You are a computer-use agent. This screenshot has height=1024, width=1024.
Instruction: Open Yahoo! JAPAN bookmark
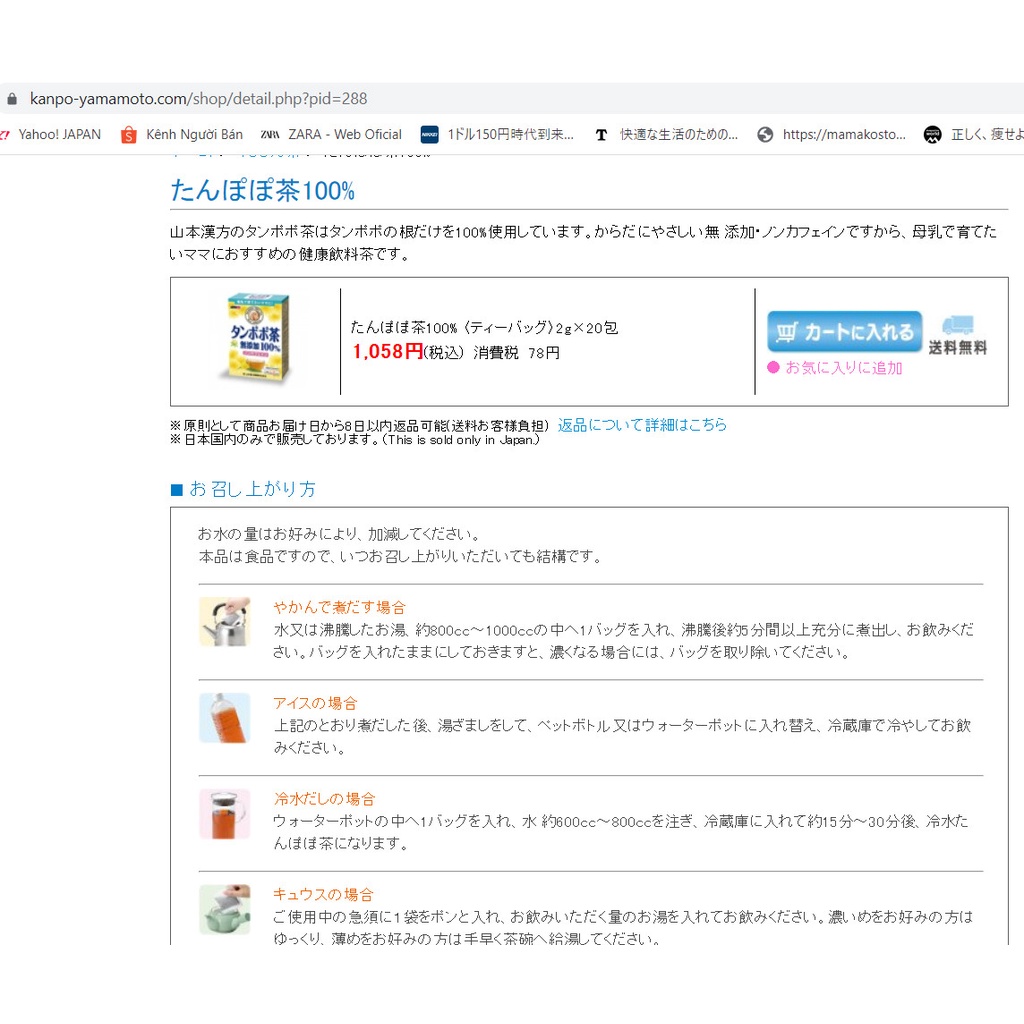click(59, 135)
